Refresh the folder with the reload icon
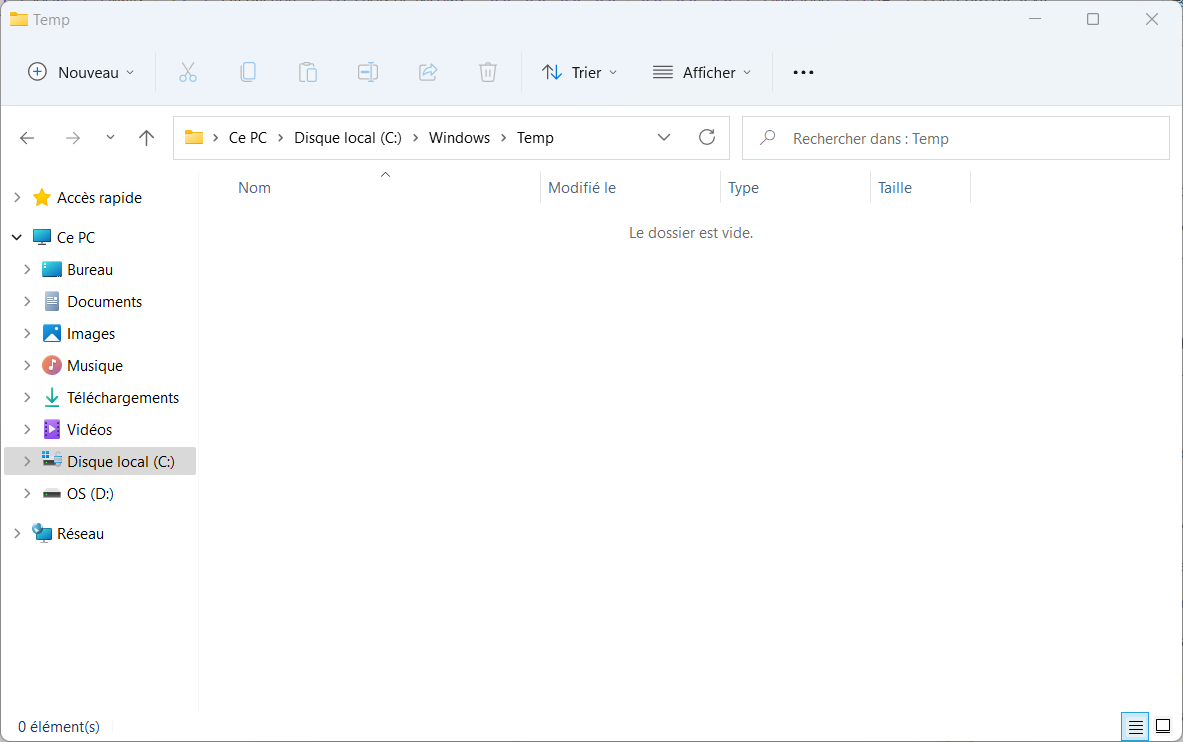 click(x=707, y=137)
